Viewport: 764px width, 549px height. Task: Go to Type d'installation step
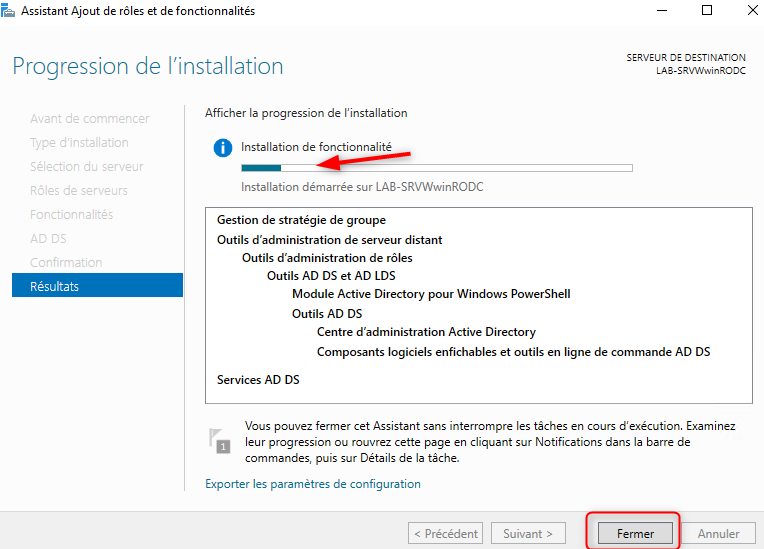79,142
